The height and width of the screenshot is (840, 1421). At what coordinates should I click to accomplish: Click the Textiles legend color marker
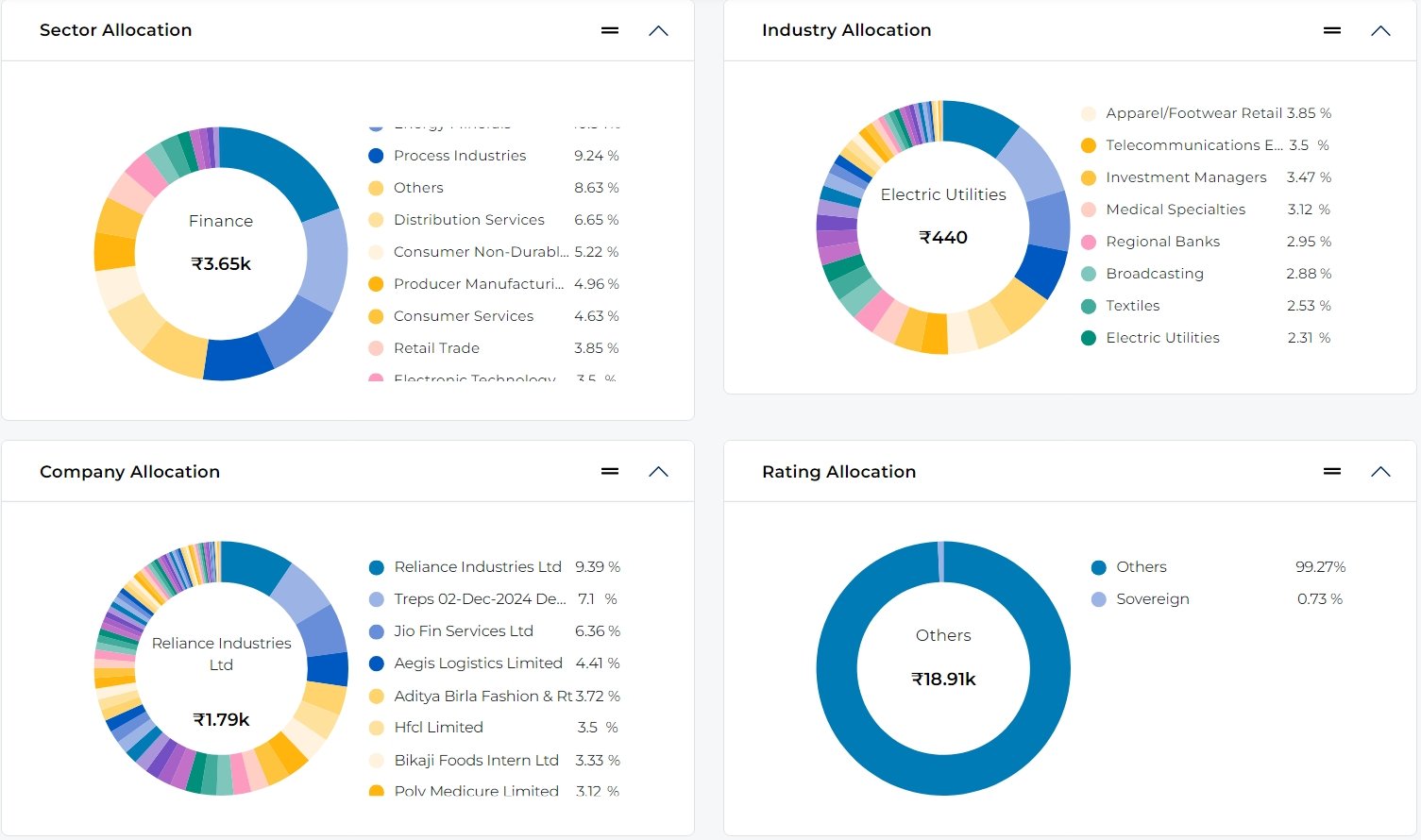pyautogui.click(x=1088, y=306)
